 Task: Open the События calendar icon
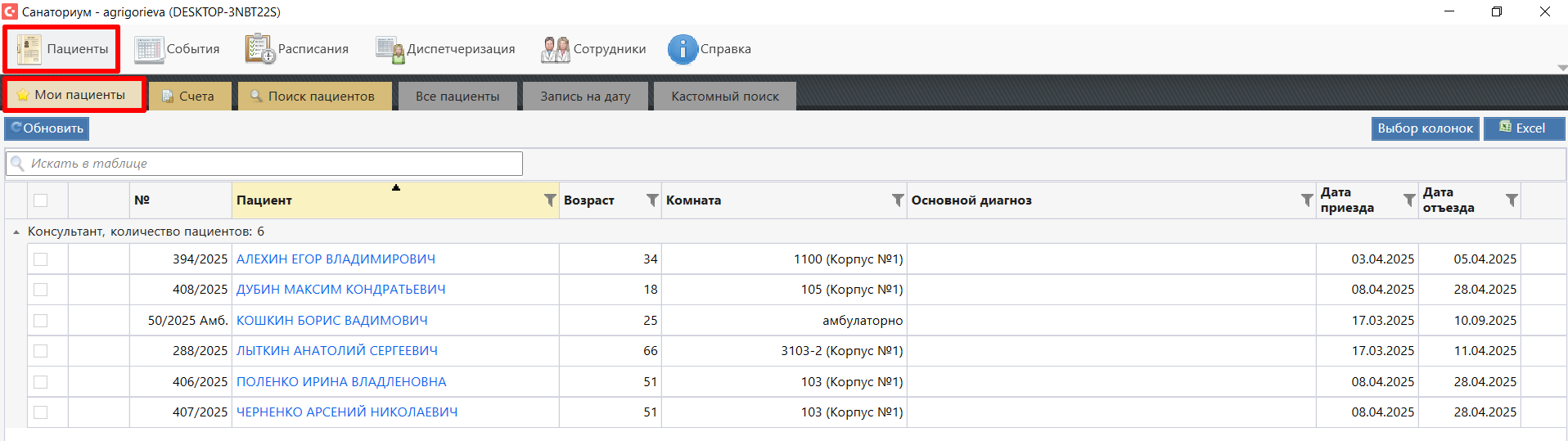pos(149,49)
